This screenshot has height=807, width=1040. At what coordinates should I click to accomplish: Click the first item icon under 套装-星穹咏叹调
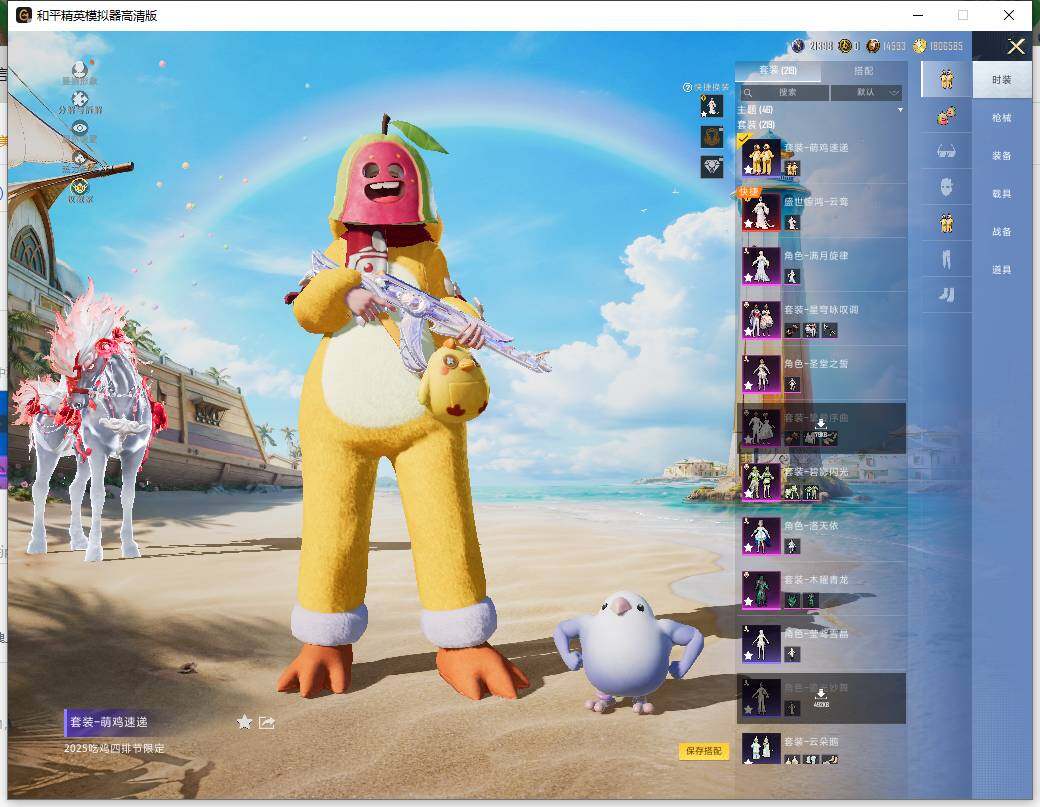(792, 330)
